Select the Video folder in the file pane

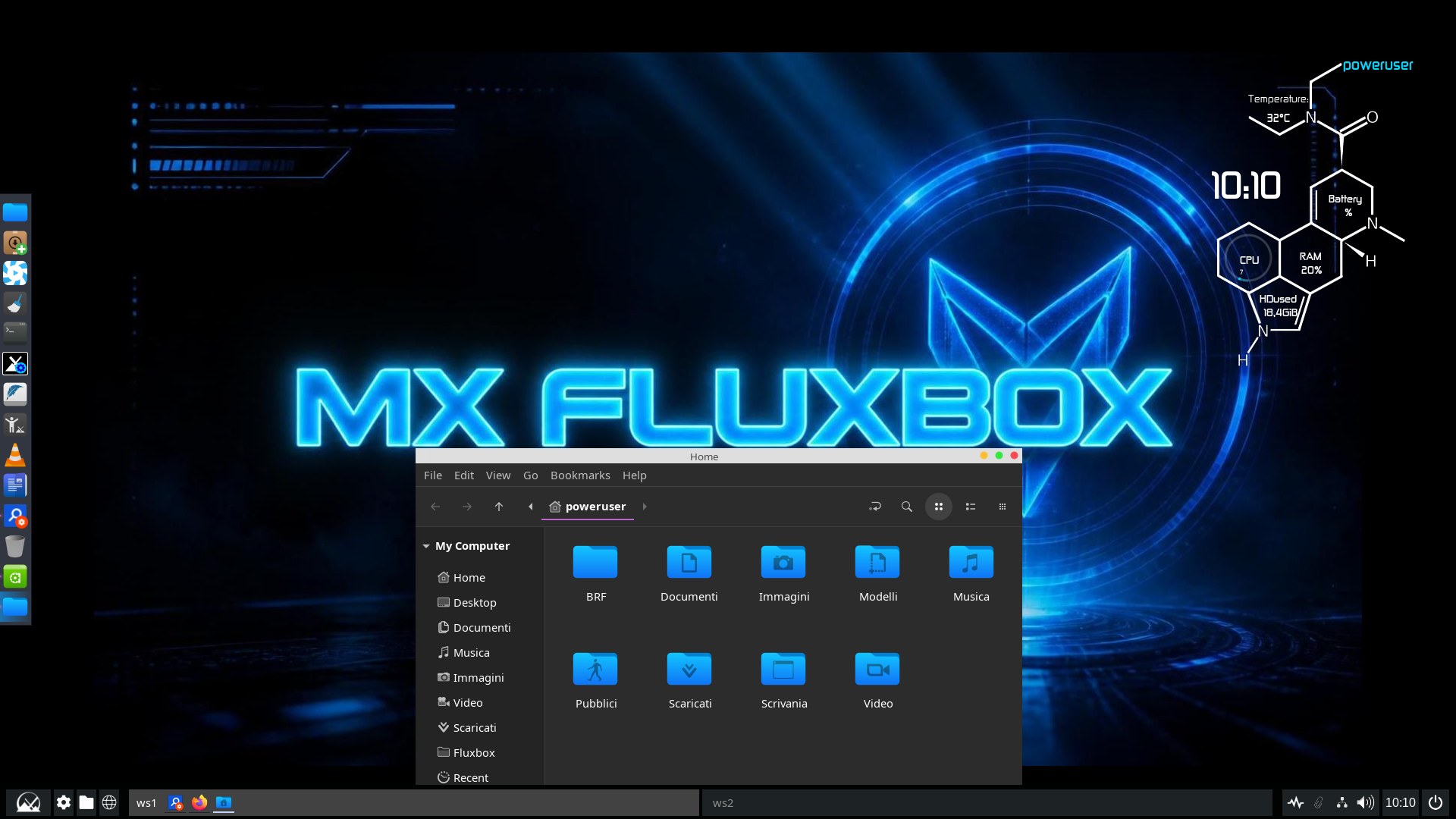pos(877,680)
